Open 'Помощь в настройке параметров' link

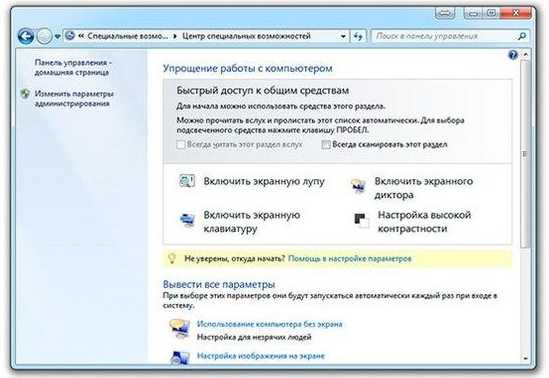click(349, 259)
